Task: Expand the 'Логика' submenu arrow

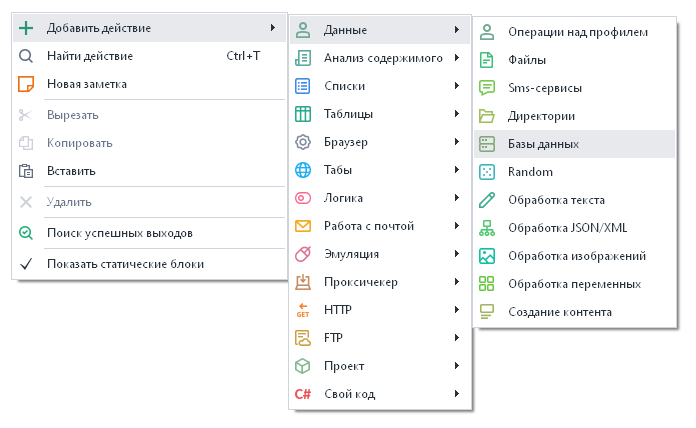Action: point(456,198)
